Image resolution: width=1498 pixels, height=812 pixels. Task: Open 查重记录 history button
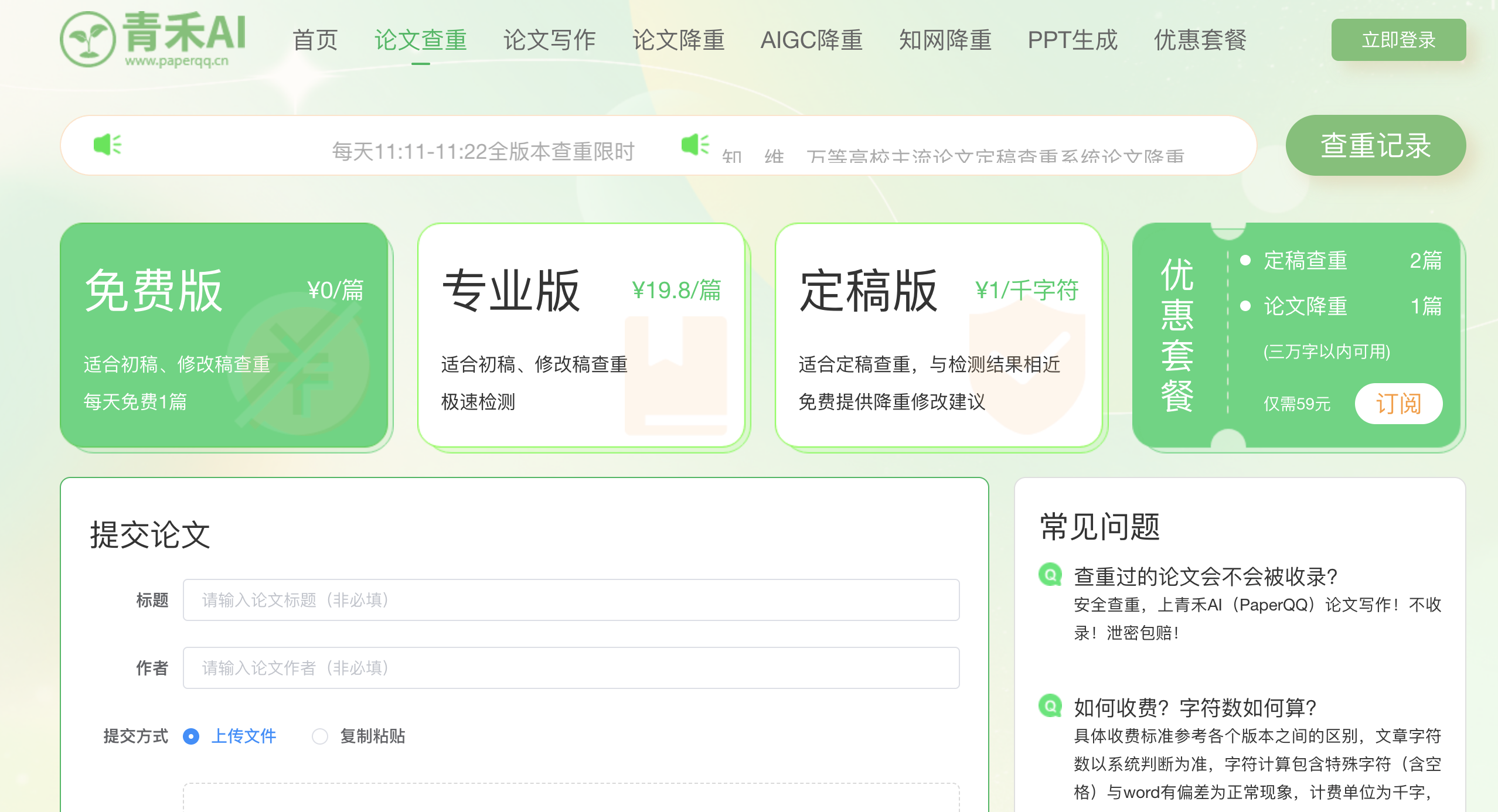1375,145
